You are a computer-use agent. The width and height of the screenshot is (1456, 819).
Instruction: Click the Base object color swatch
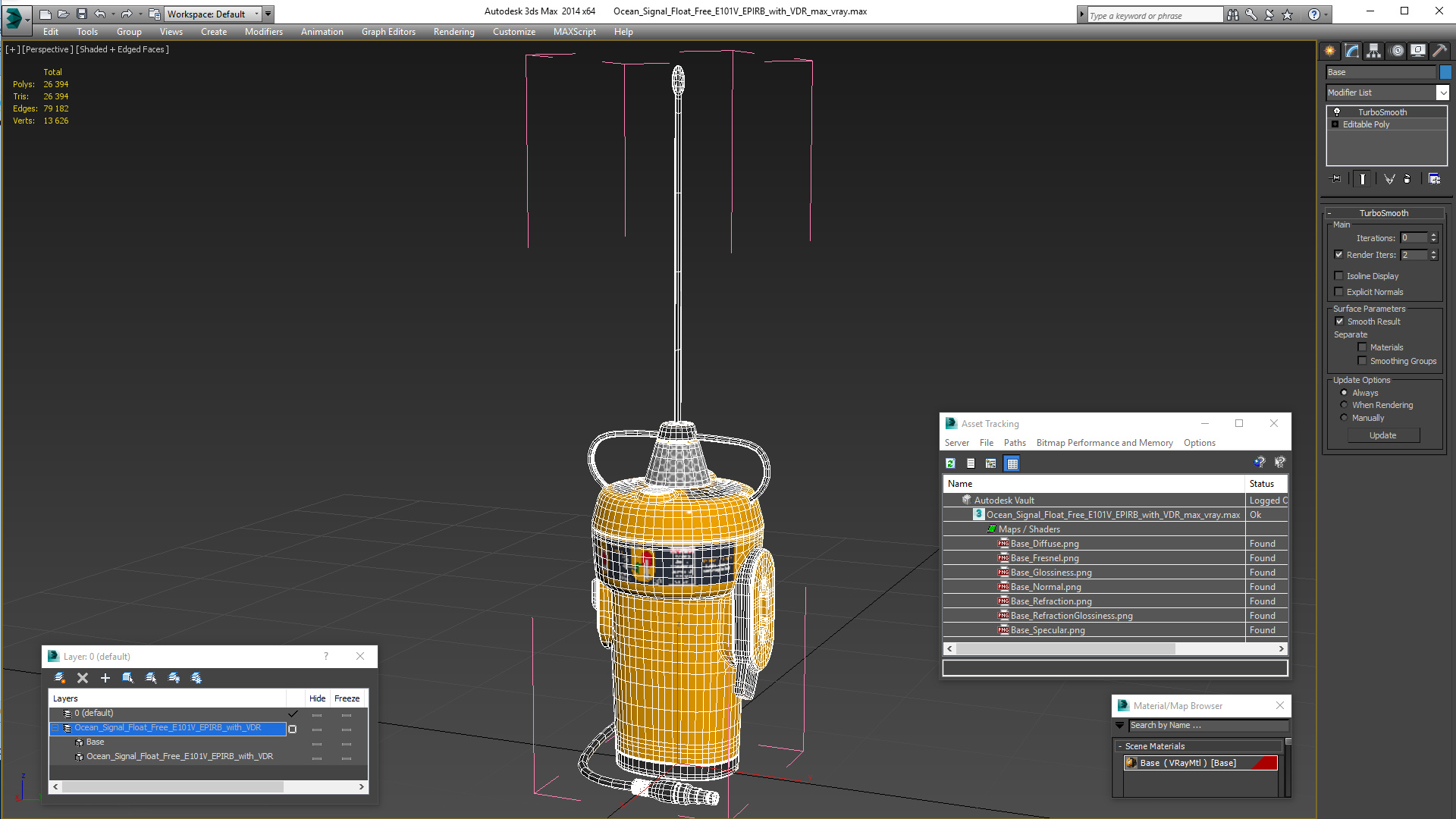(1445, 72)
